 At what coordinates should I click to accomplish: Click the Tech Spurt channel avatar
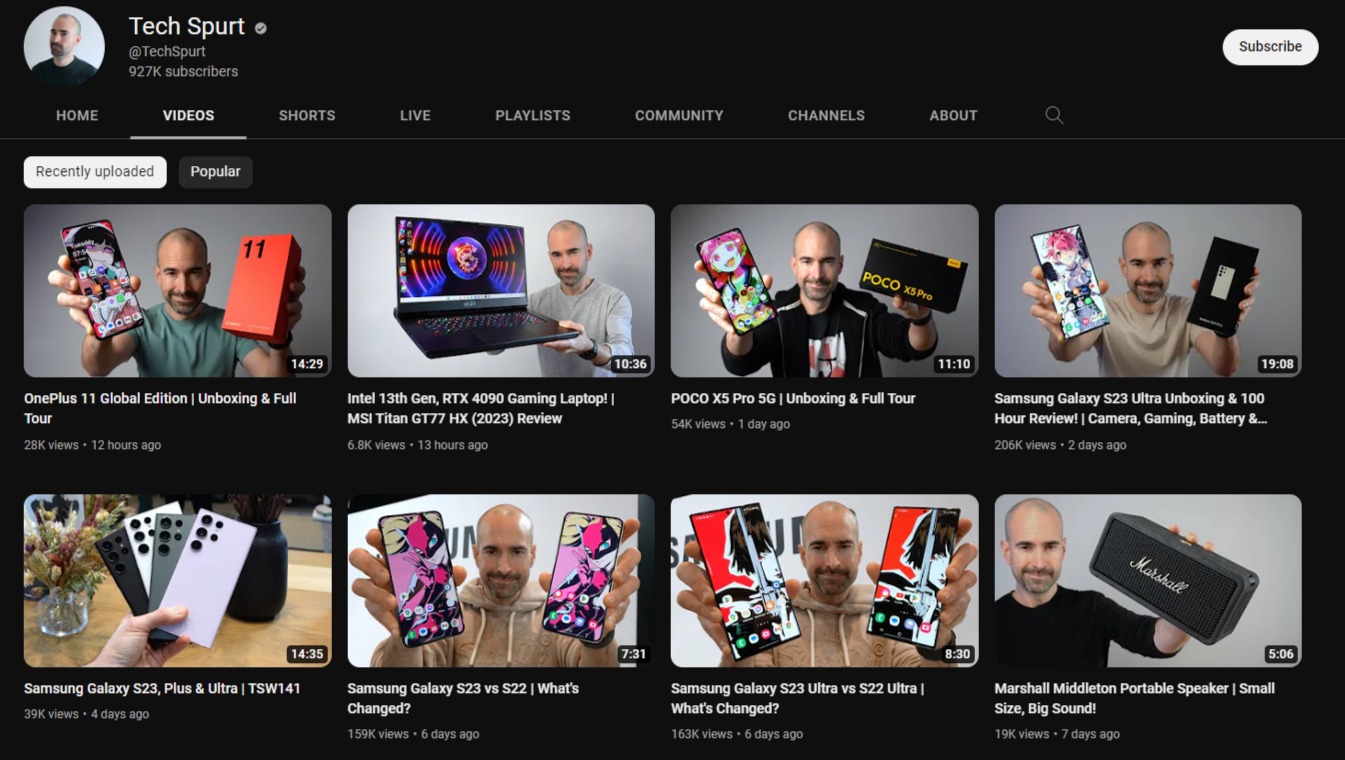[64, 46]
